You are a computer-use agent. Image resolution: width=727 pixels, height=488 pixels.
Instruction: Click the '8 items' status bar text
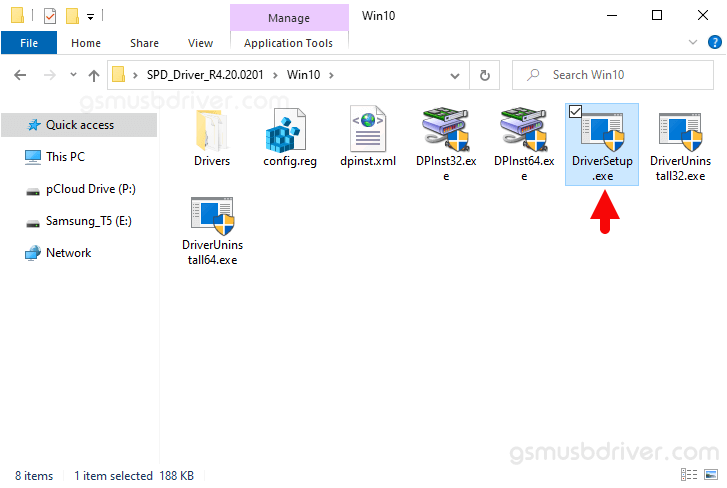click(x=34, y=476)
